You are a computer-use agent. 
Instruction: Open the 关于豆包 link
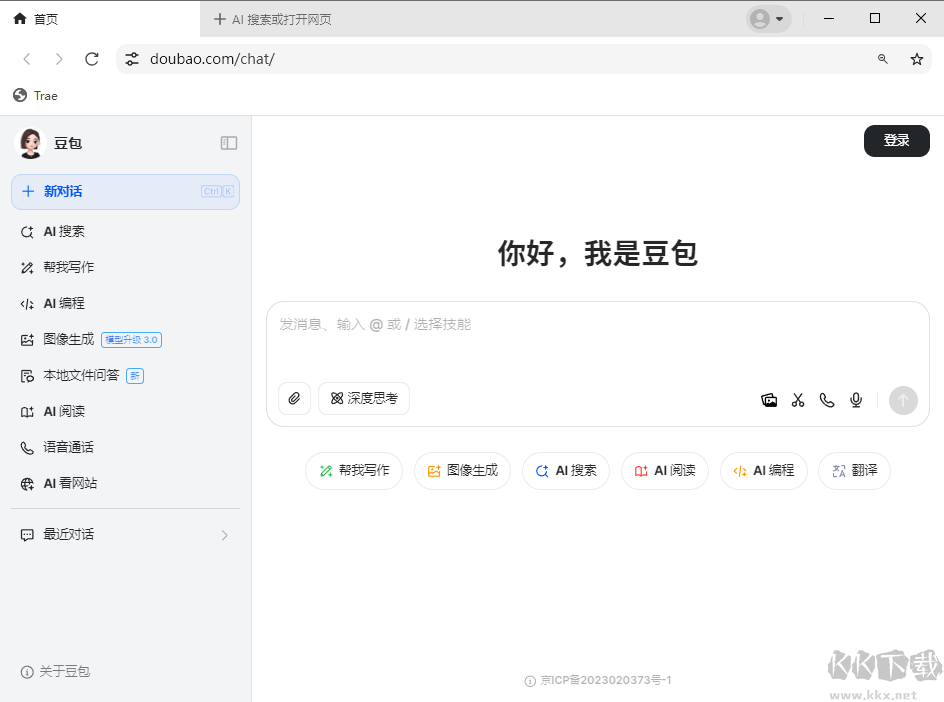(55, 671)
